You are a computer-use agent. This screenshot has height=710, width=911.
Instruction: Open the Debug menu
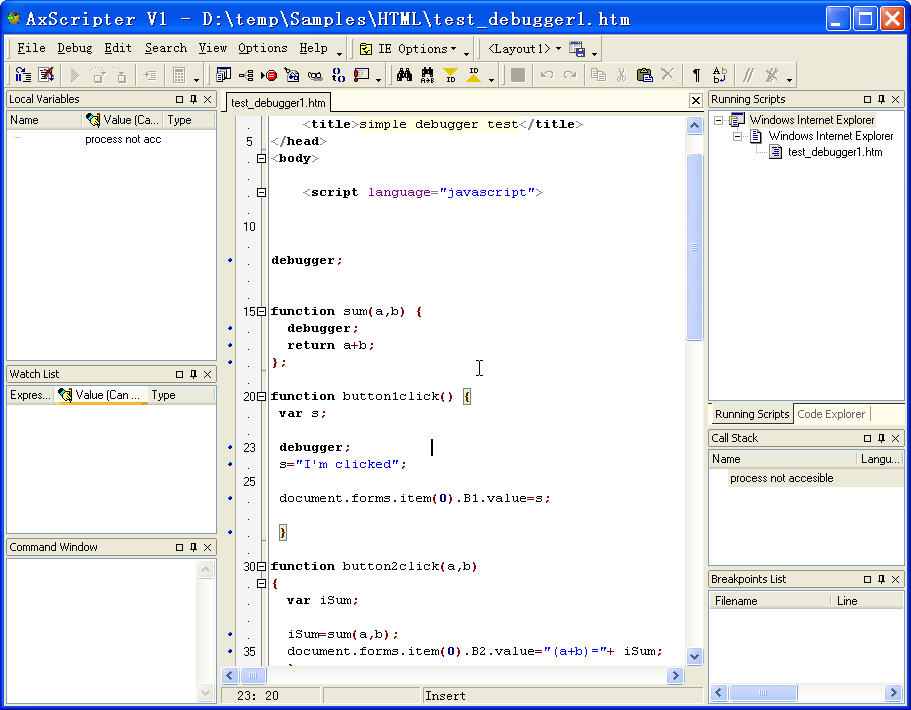[x=74, y=48]
